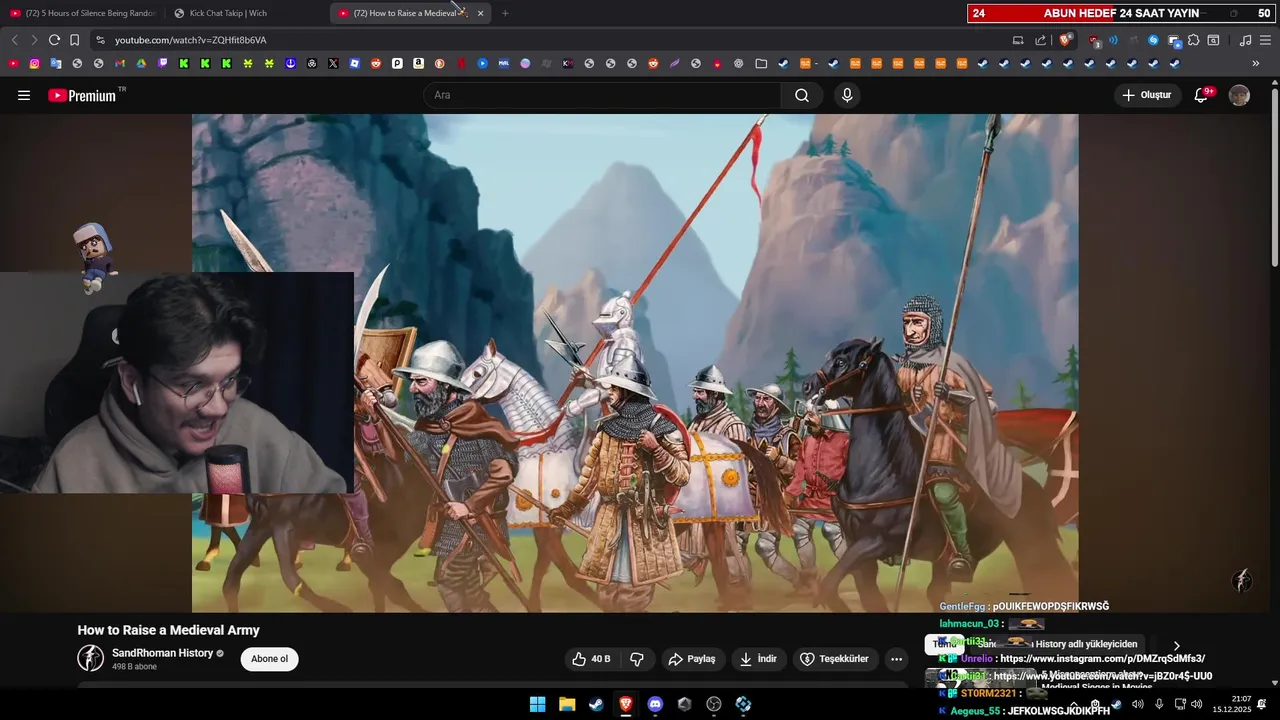Open the Brave playlist music icon
Screen dimensions: 1280x720
[1245, 40]
